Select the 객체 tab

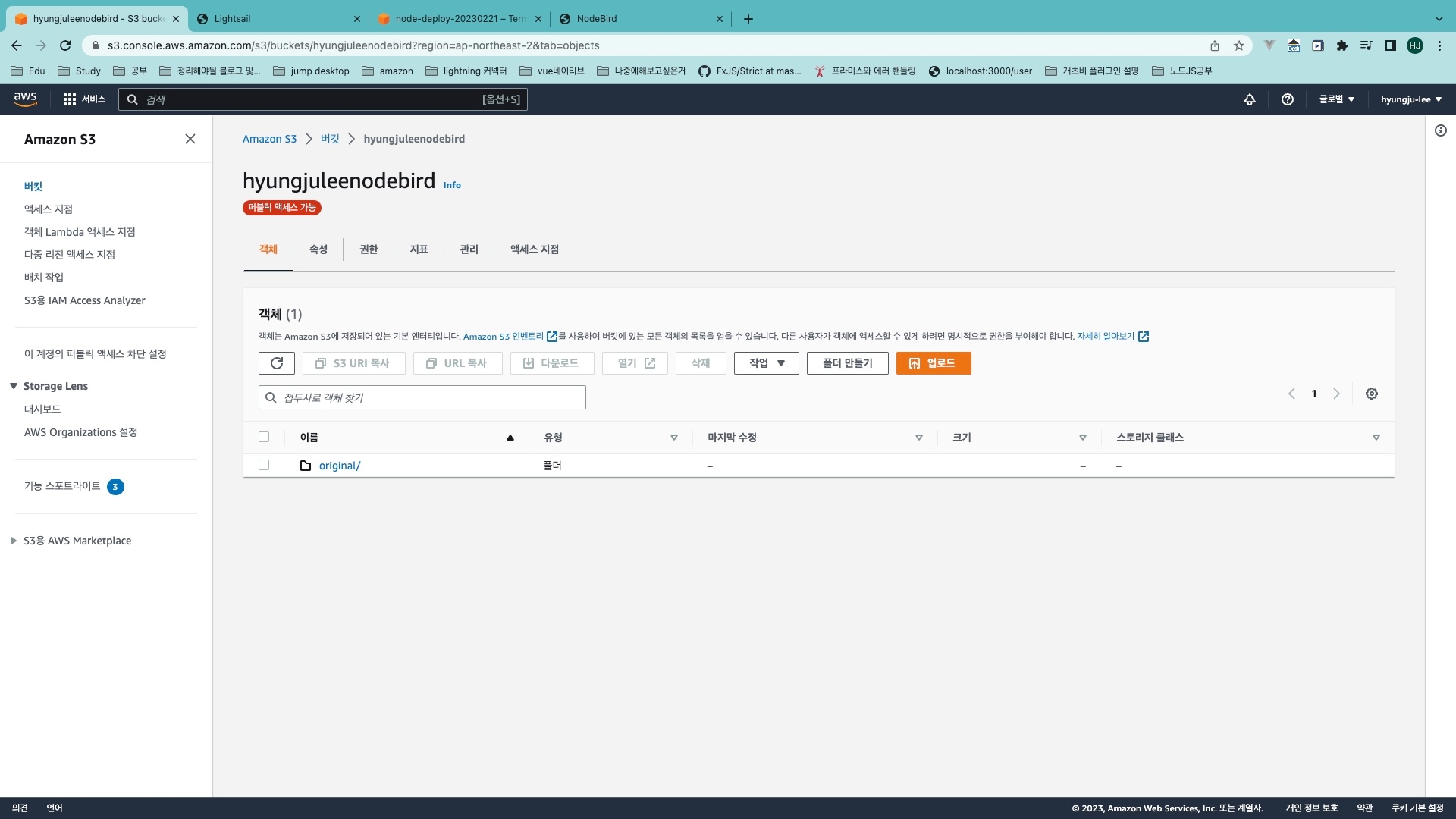point(268,249)
